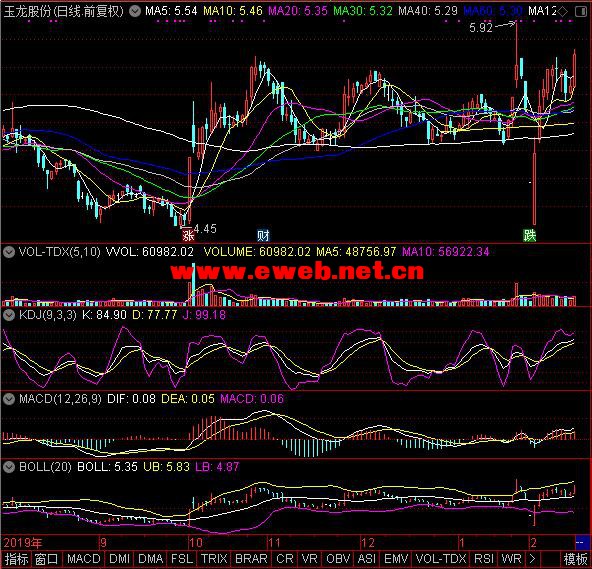Click the 指标 button
The width and height of the screenshot is (592, 569).
click(16, 559)
